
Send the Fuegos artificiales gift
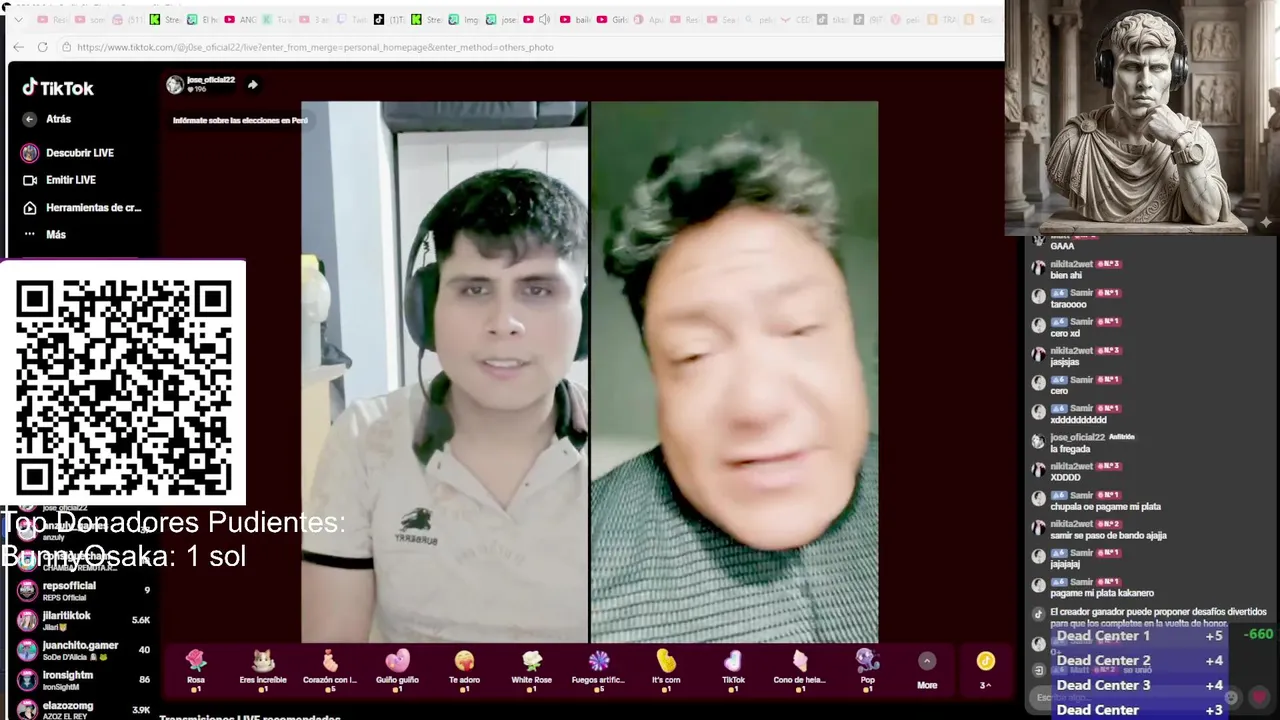598,670
